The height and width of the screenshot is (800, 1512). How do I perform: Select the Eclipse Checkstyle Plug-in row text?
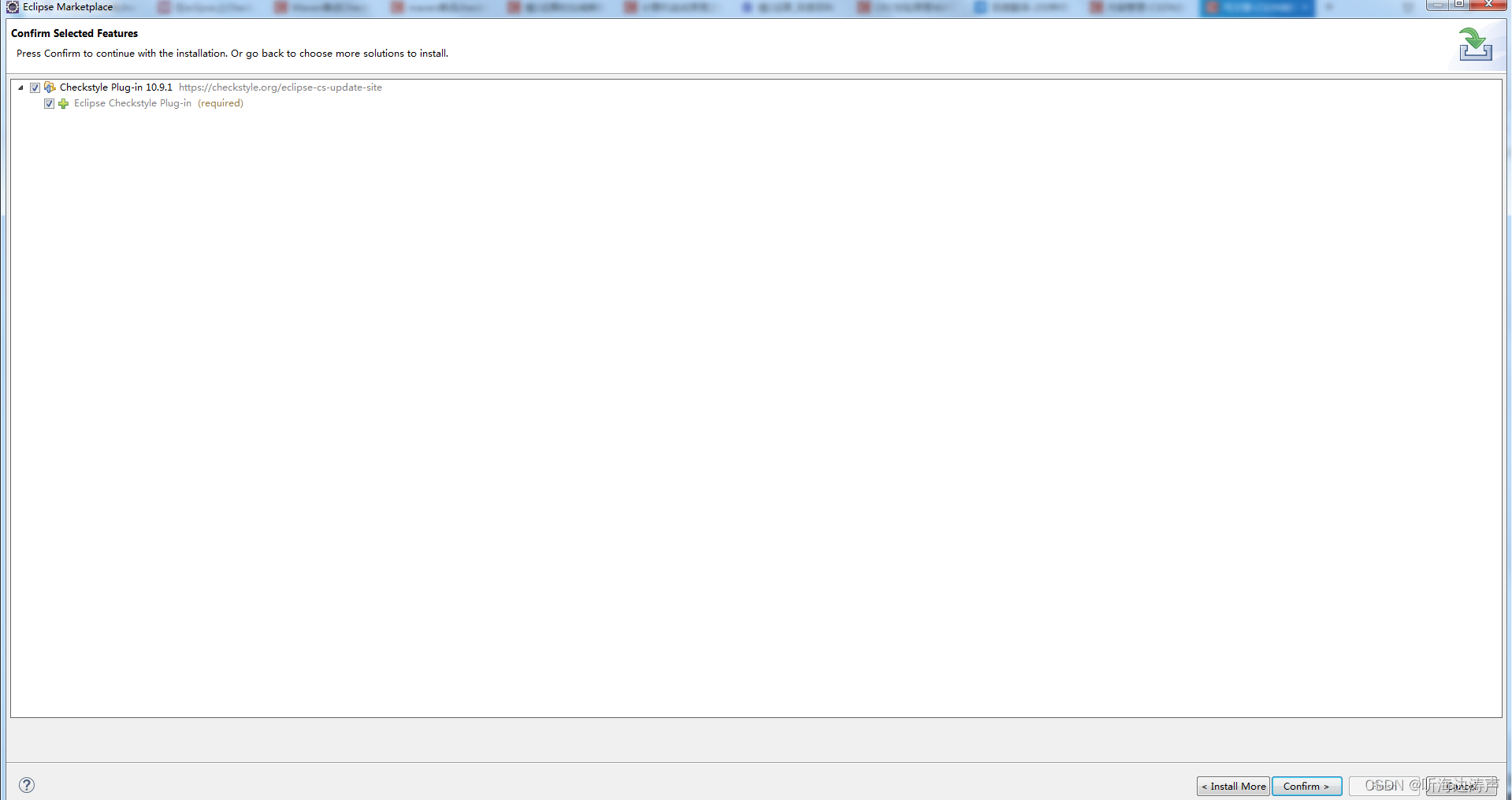[x=132, y=103]
